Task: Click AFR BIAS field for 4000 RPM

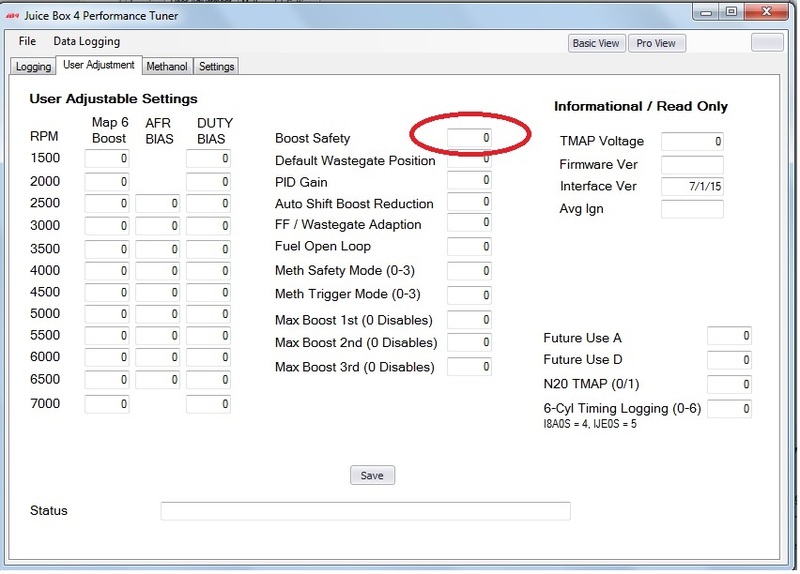Action: [158, 271]
